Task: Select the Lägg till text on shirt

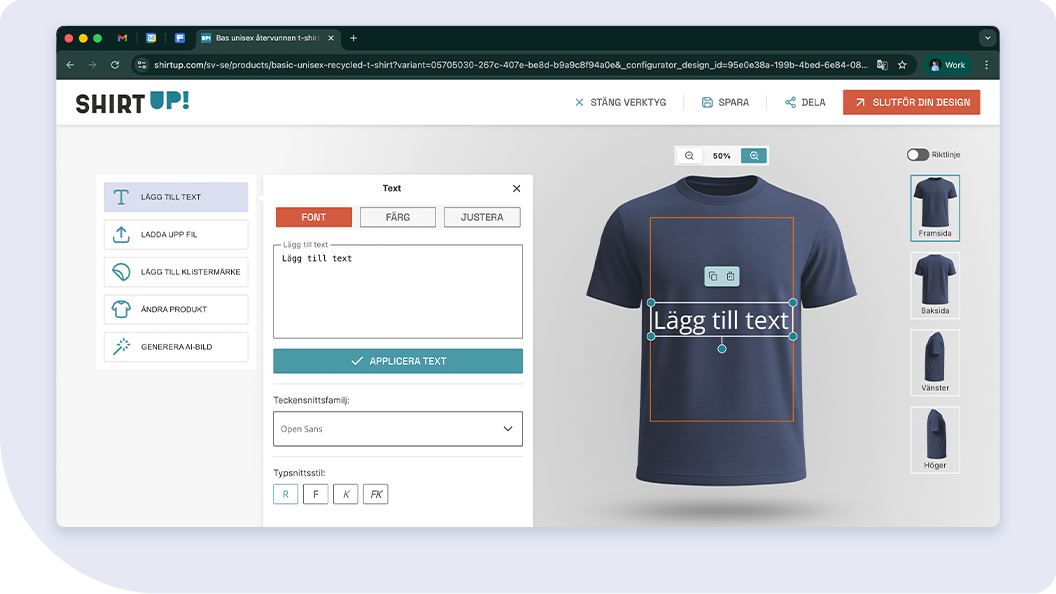Action: (721, 320)
